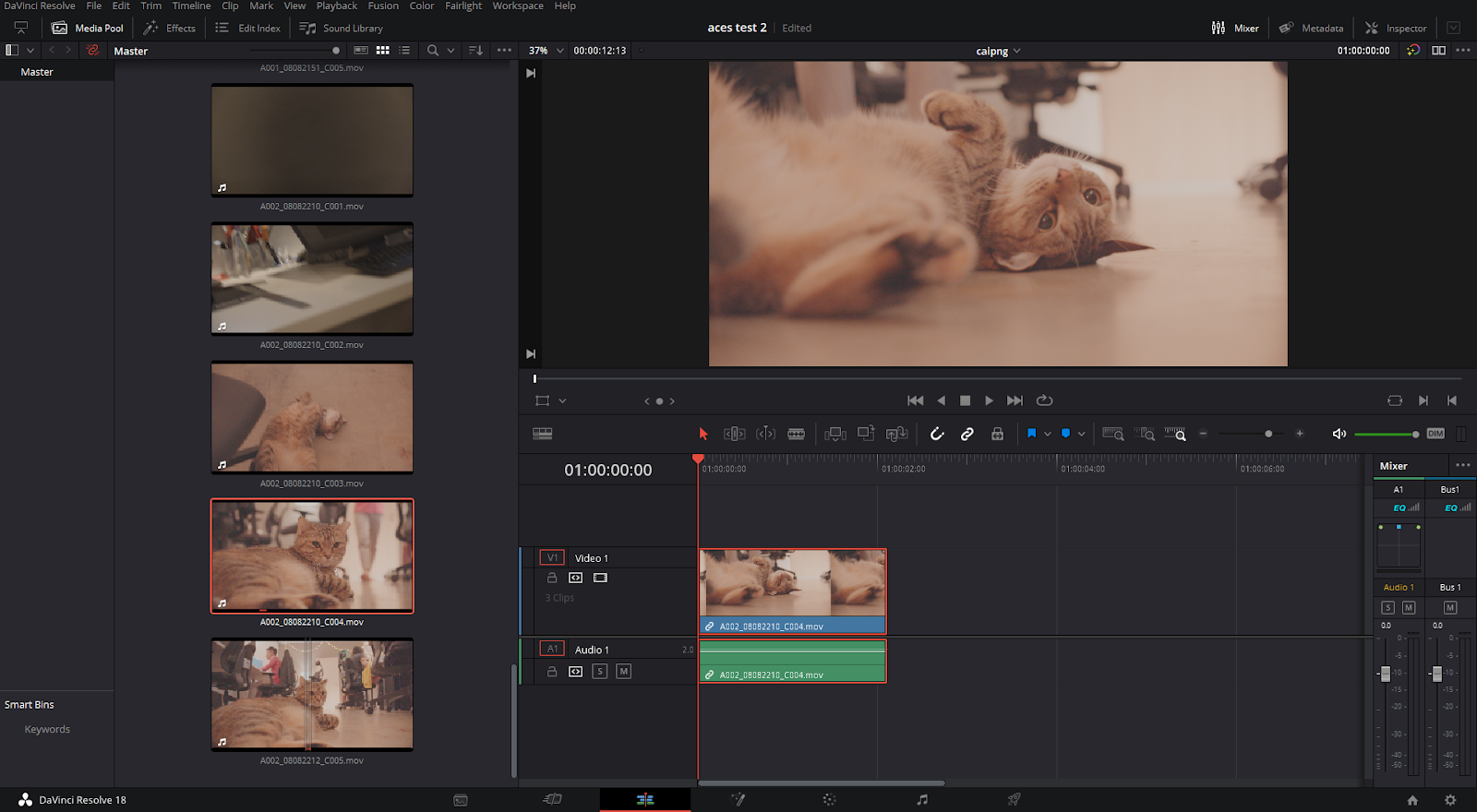Click the Audio 1 mixer fader
1477x812 pixels.
[1385, 674]
